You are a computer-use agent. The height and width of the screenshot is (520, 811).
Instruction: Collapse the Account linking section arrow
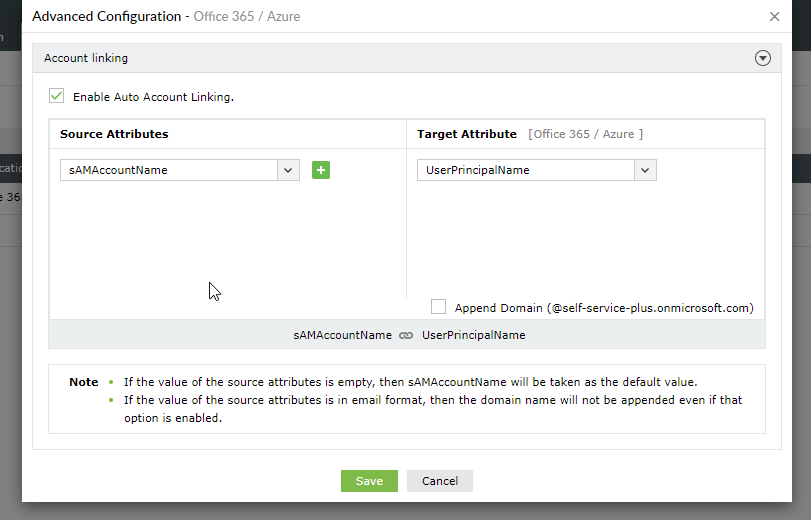click(x=763, y=58)
